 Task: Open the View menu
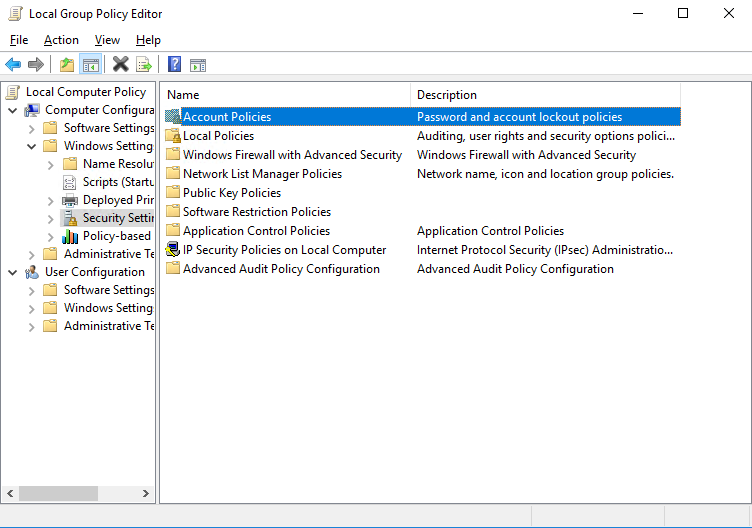tap(107, 40)
